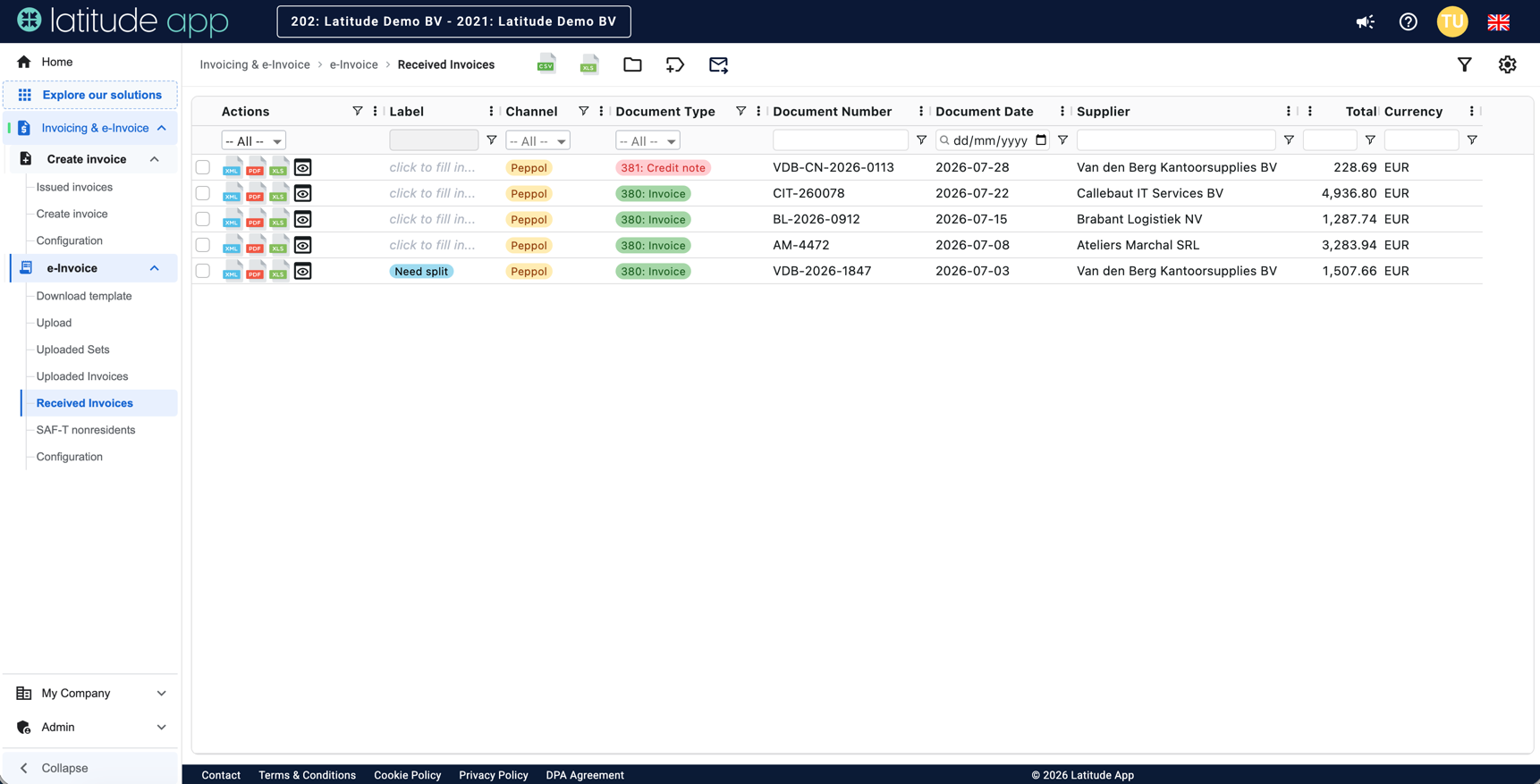Preview invoice VDB-CN-2026-0113 with eye icon

pos(303,167)
